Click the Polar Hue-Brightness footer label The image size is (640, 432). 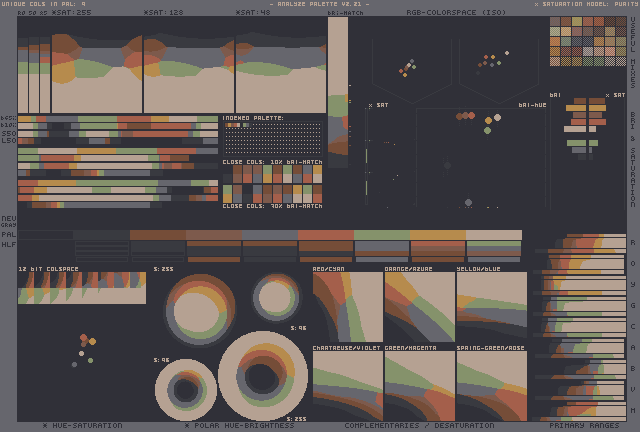[238, 426]
